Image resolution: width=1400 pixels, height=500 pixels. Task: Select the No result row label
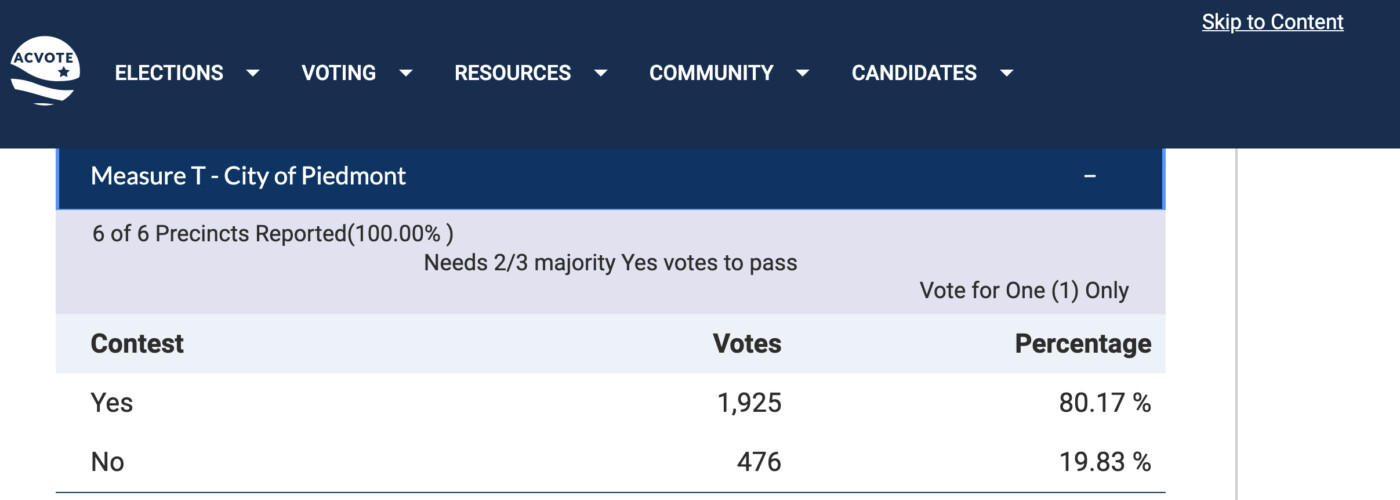click(108, 462)
